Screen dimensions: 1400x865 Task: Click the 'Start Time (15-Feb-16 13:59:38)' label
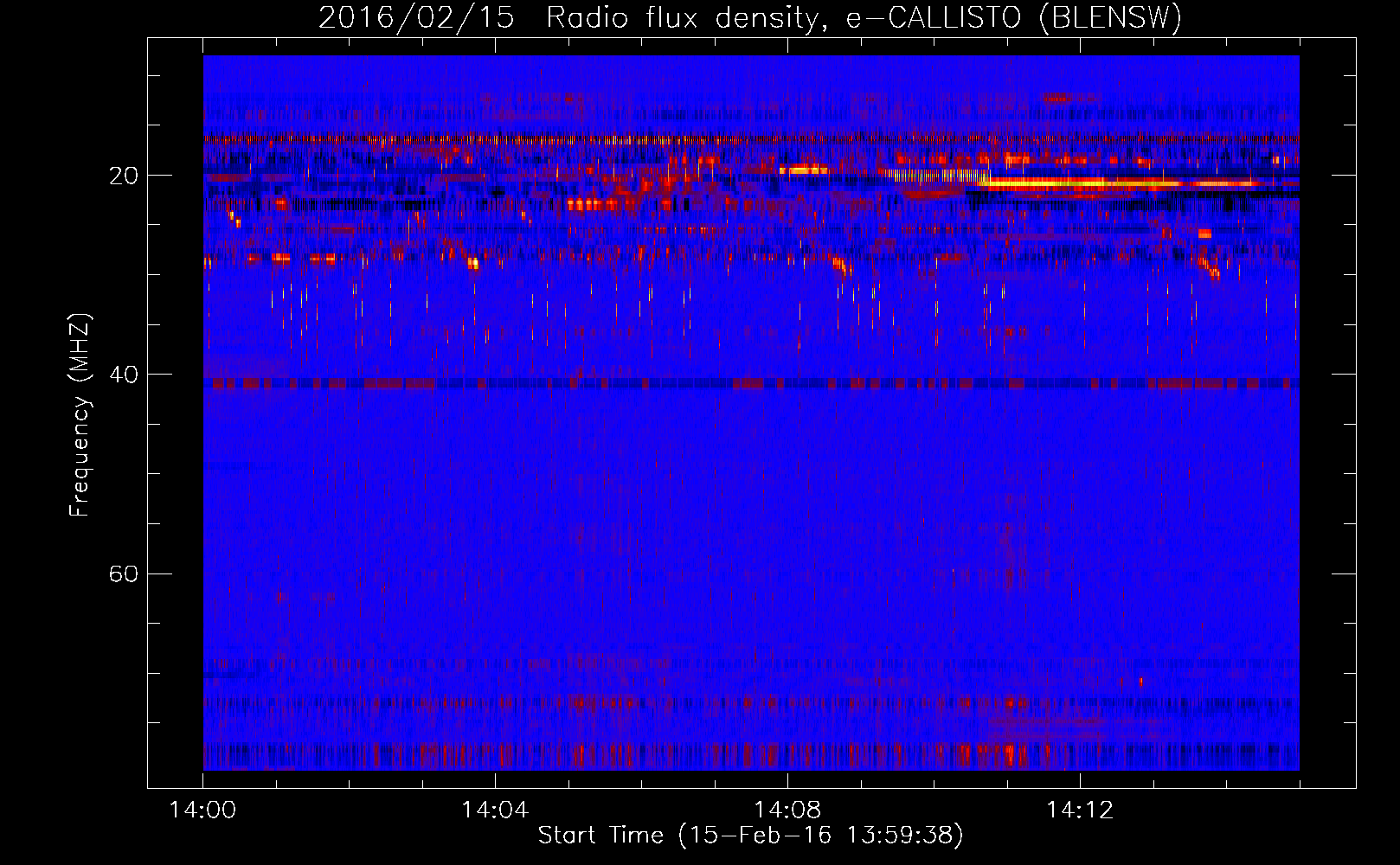[750, 836]
